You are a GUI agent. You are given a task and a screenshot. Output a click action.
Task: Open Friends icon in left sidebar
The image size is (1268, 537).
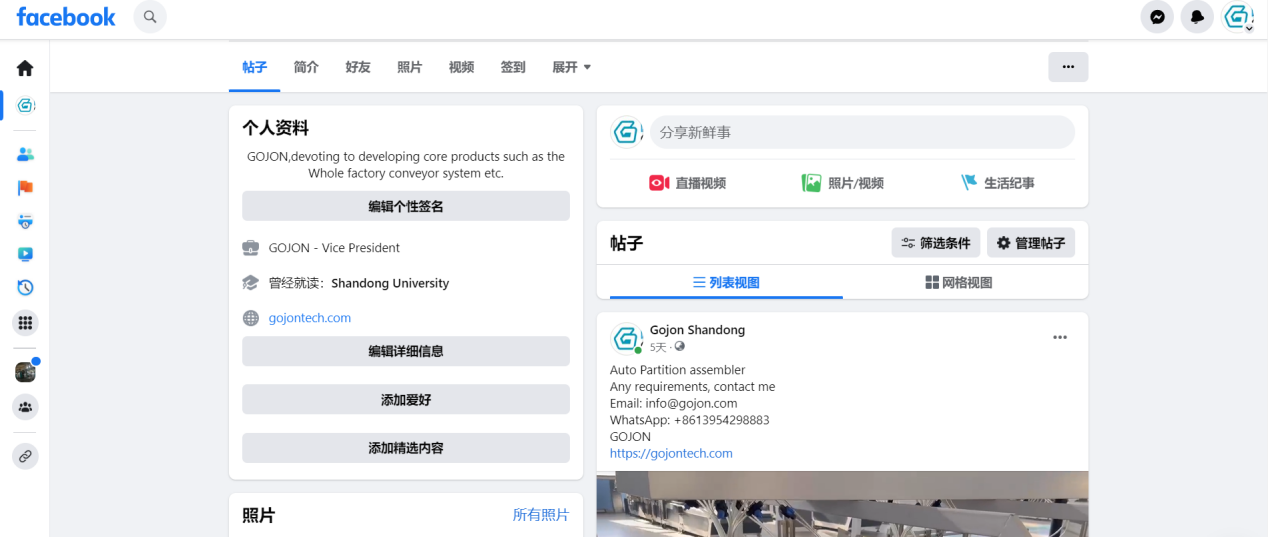(x=25, y=154)
